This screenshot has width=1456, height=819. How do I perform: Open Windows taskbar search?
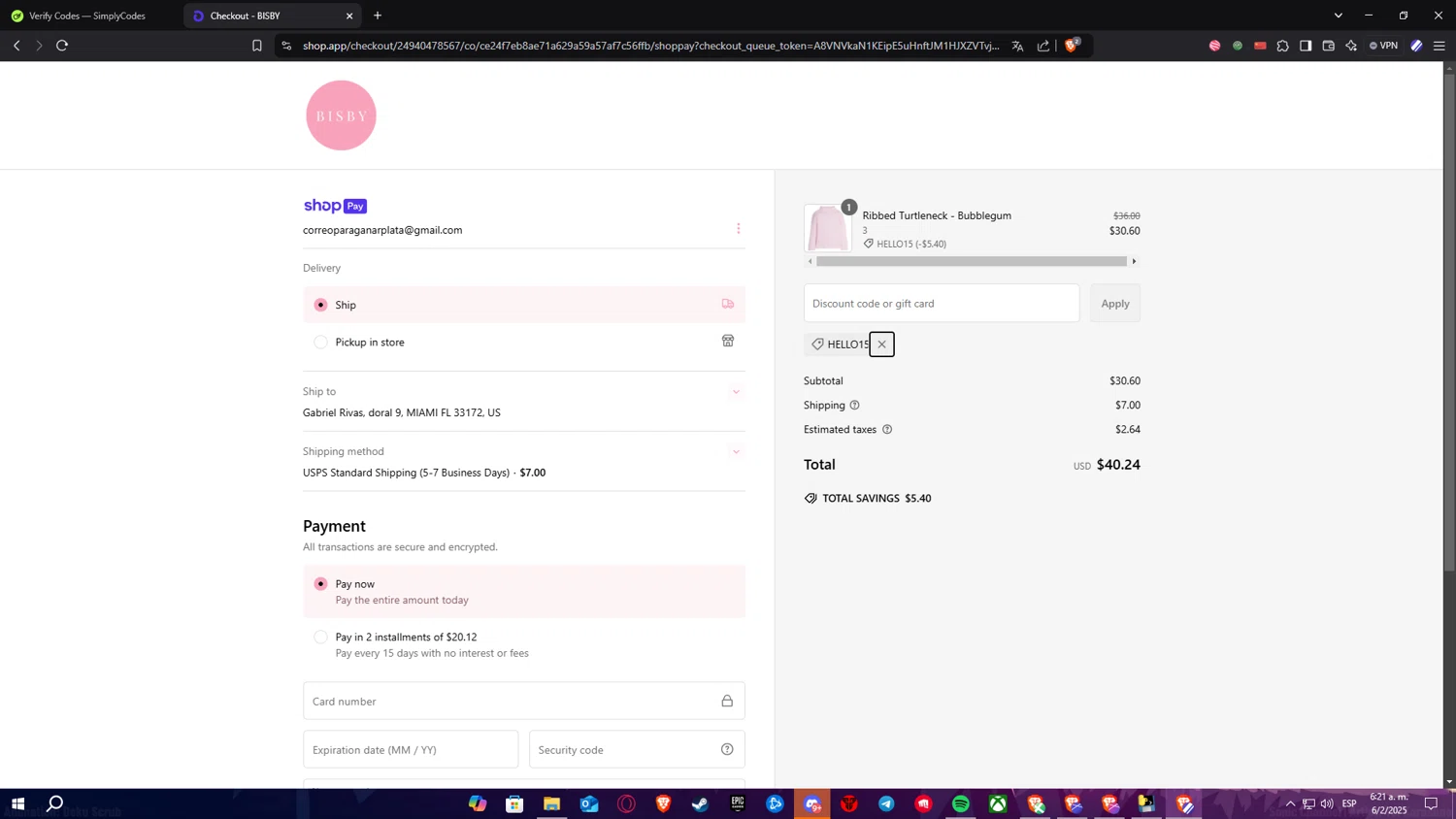coord(55,803)
